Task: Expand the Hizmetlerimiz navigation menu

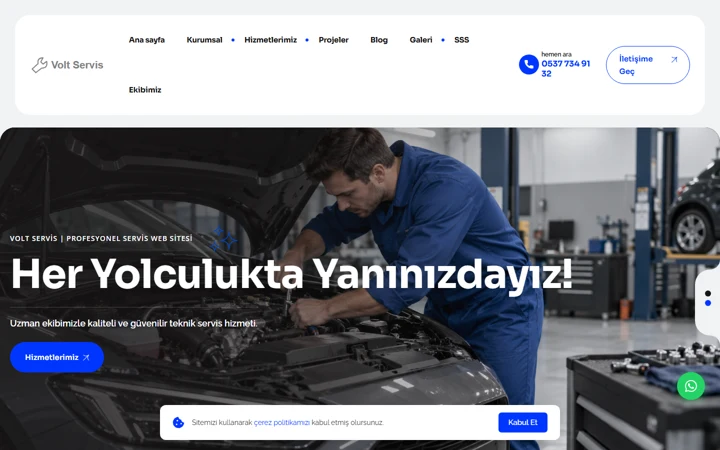Action: (x=270, y=40)
